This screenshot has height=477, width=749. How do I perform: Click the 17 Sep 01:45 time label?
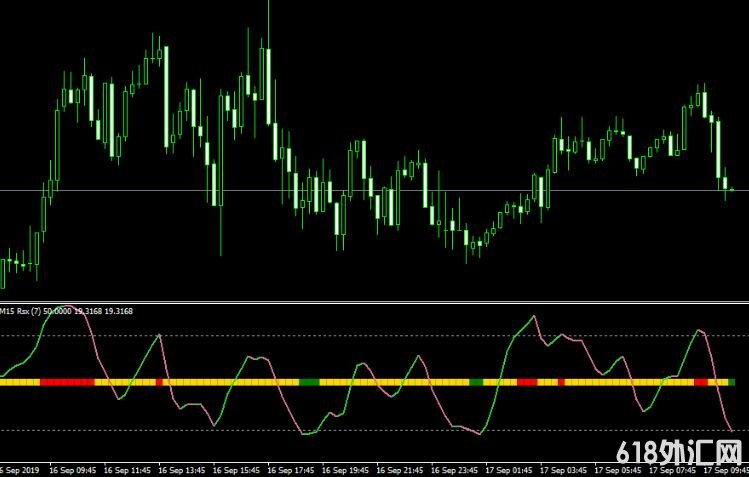508,469
